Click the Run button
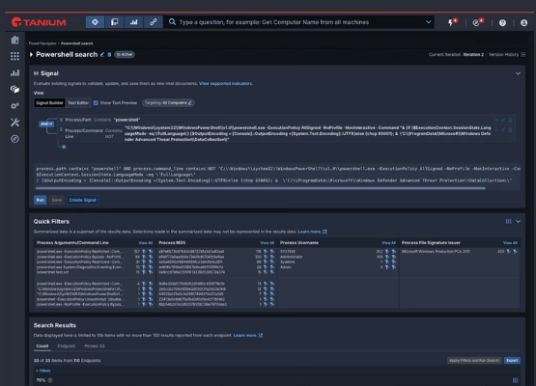The width and height of the screenshot is (536, 386). (x=40, y=200)
